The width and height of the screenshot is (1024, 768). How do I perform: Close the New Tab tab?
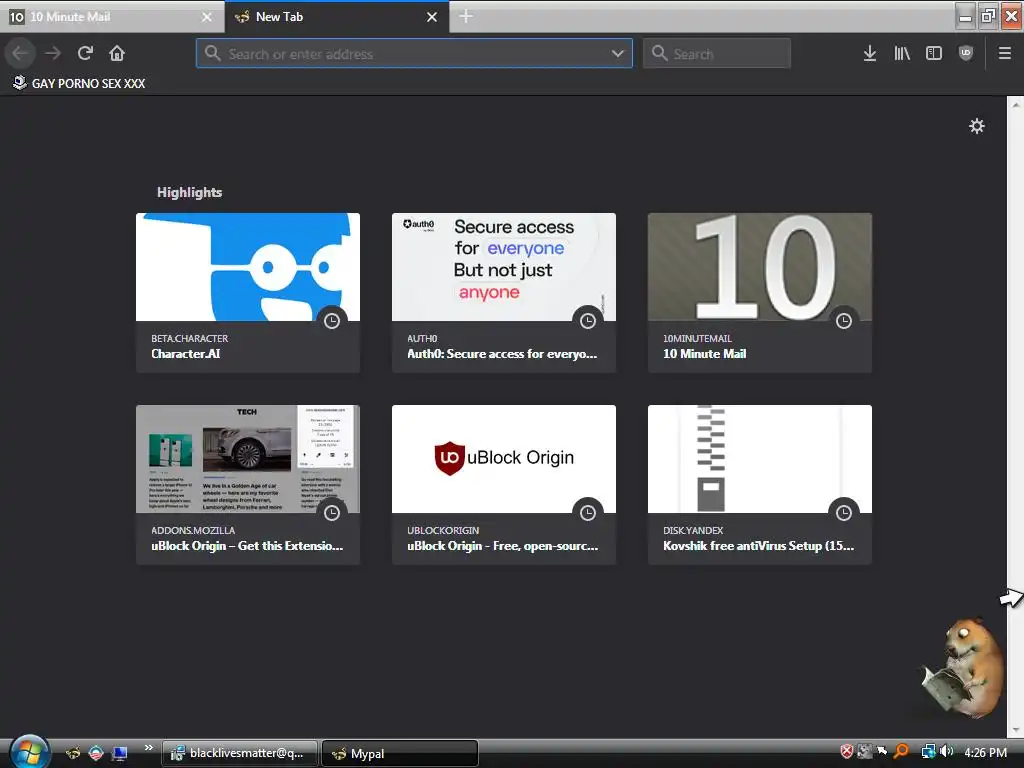432,17
